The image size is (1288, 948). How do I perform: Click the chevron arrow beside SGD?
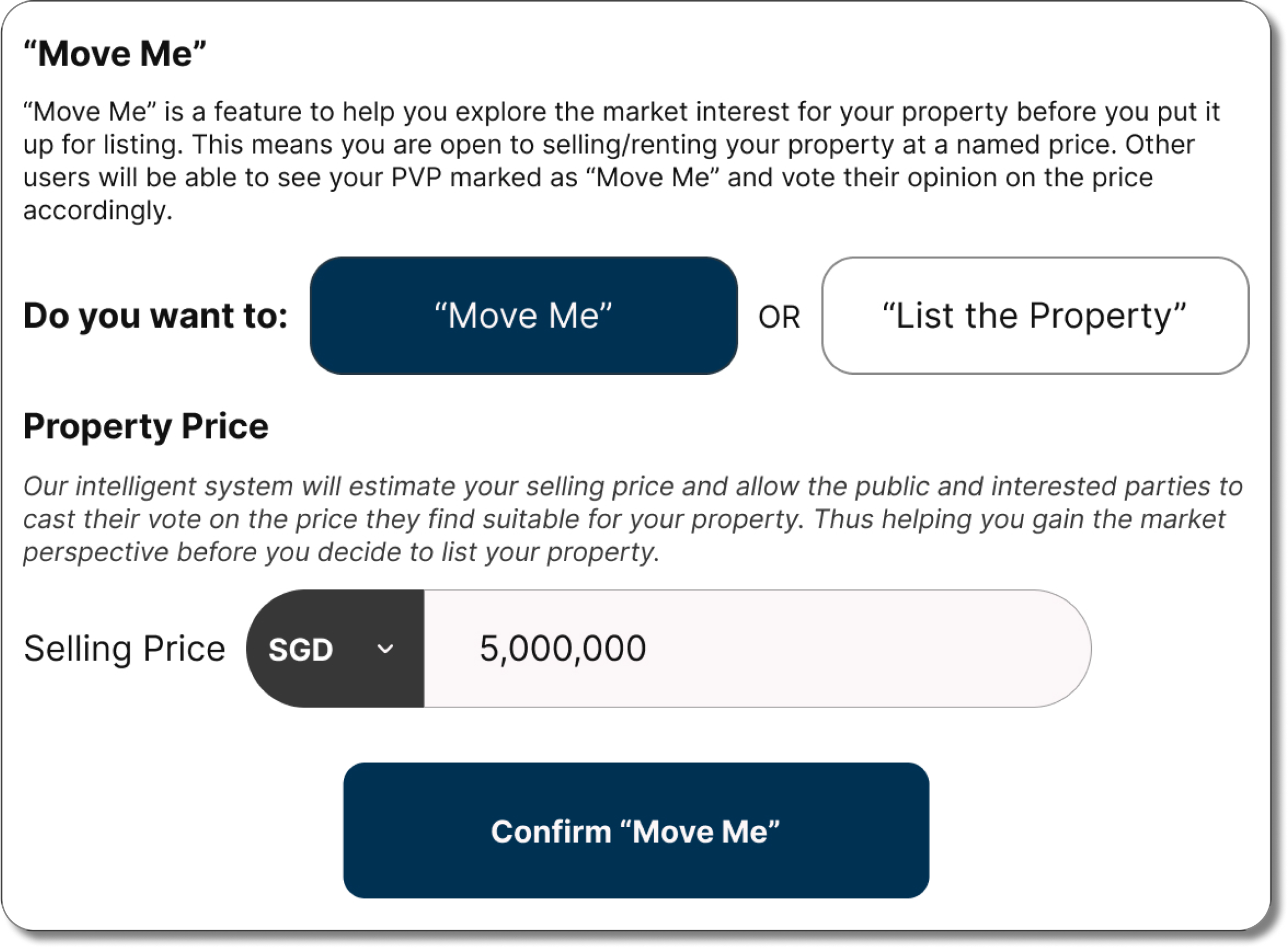click(385, 649)
